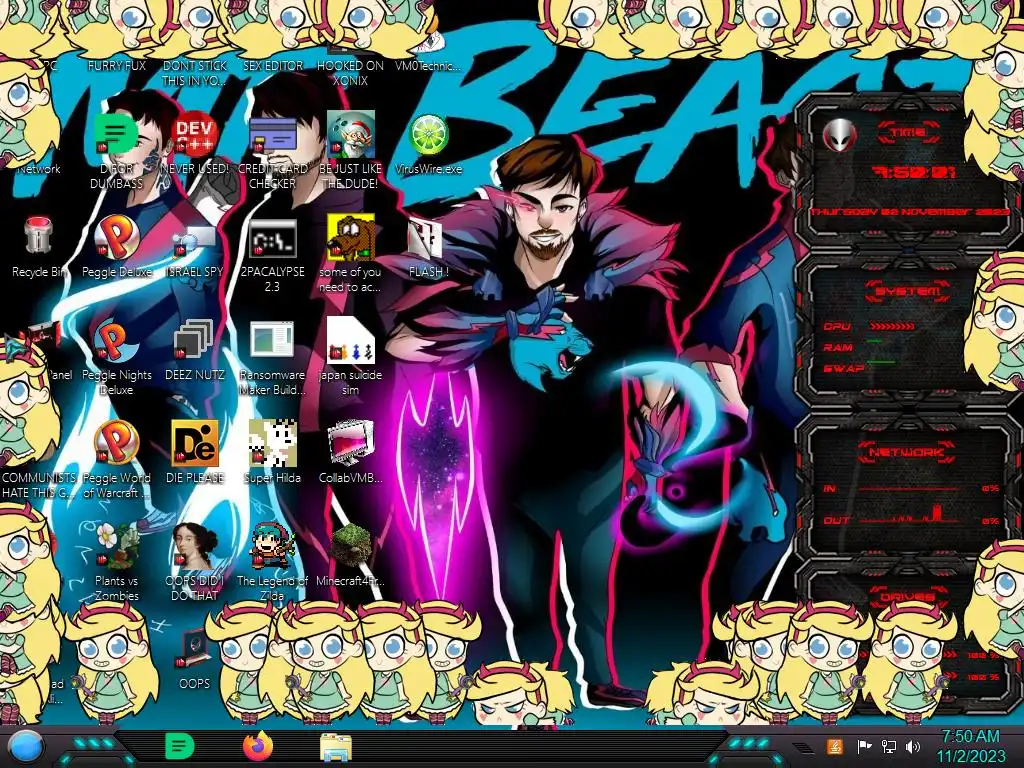Select the COMMUNISTS HATE THIS G... label
The height and width of the screenshot is (768, 1024).
(39, 485)
